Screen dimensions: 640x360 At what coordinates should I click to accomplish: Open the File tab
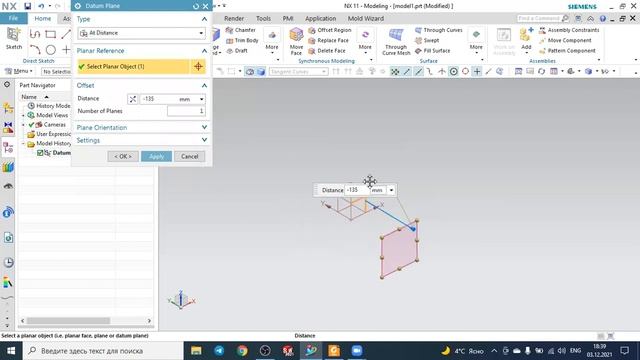click(x=13, y=18)
